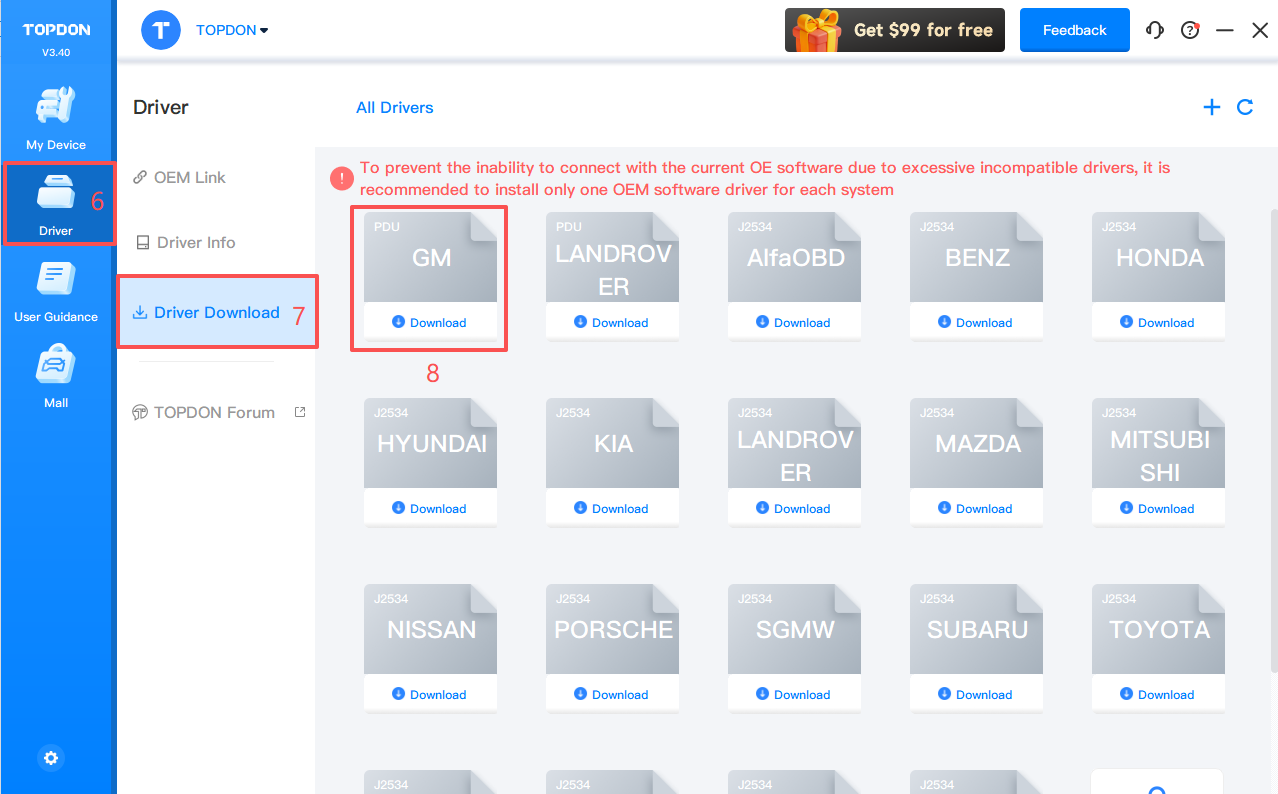This screenshot has width=1278, height=794.
Task: Download the BENZ J2534 driver
Action: click(976, 322)
